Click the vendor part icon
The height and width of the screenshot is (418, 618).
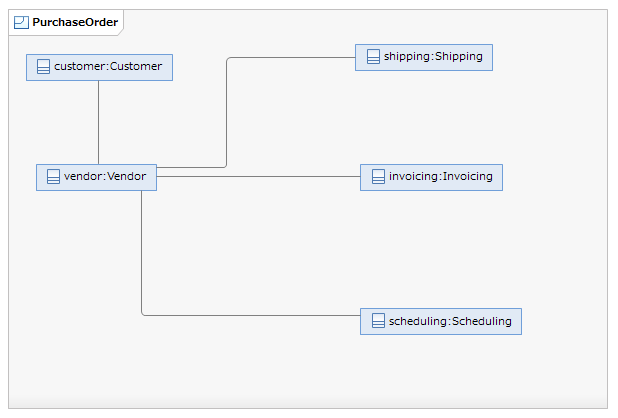click(x=53, y=177)
